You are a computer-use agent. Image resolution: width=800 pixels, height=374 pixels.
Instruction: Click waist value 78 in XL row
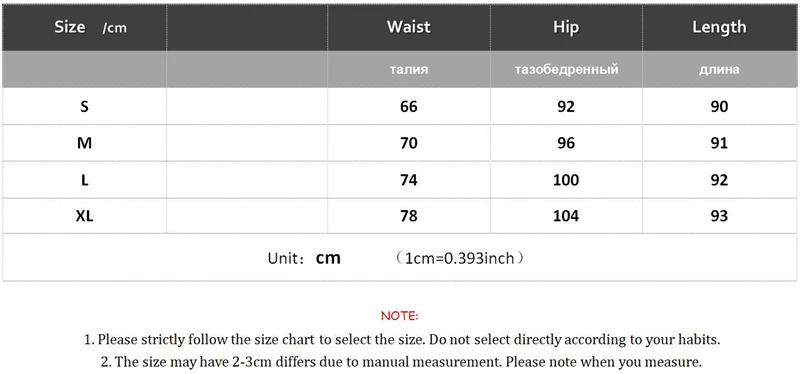tap(409, 216)
